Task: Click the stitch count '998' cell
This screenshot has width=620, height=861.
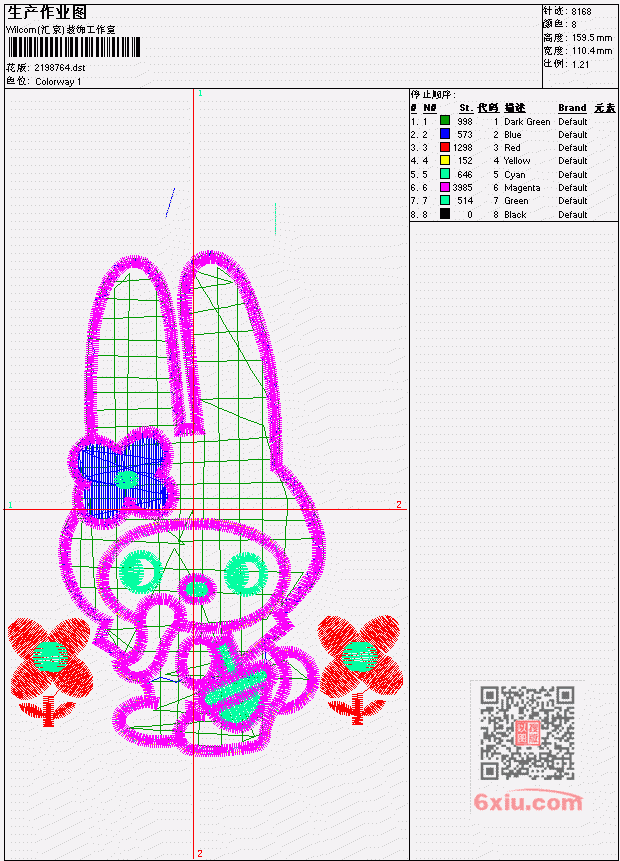Action: pyautogui.click(x=465, y=121)
